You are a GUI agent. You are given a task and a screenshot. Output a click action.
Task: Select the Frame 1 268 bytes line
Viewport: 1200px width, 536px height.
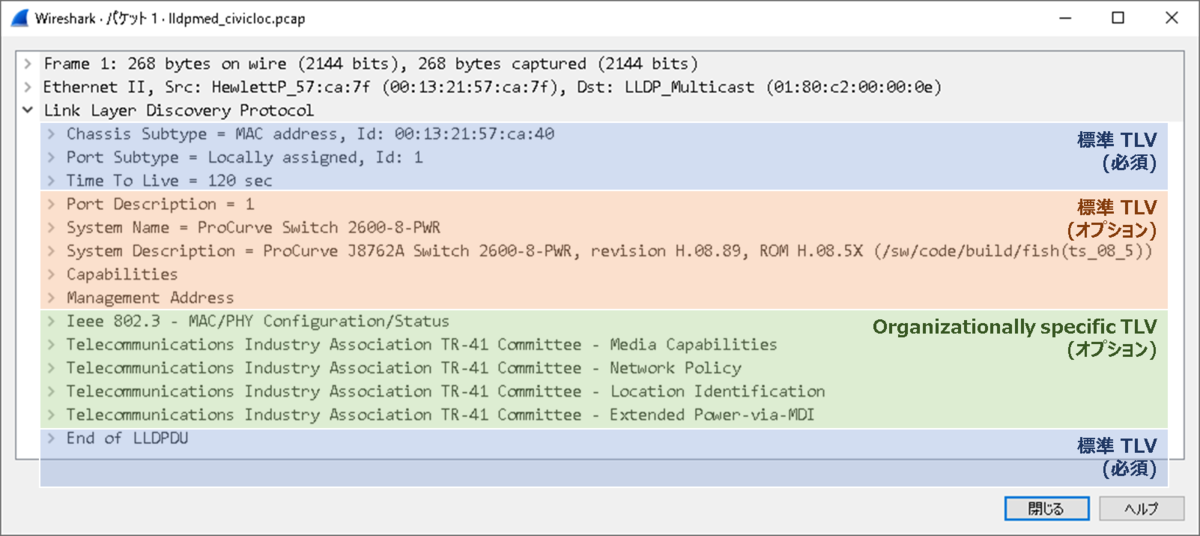tap(371, 63)
